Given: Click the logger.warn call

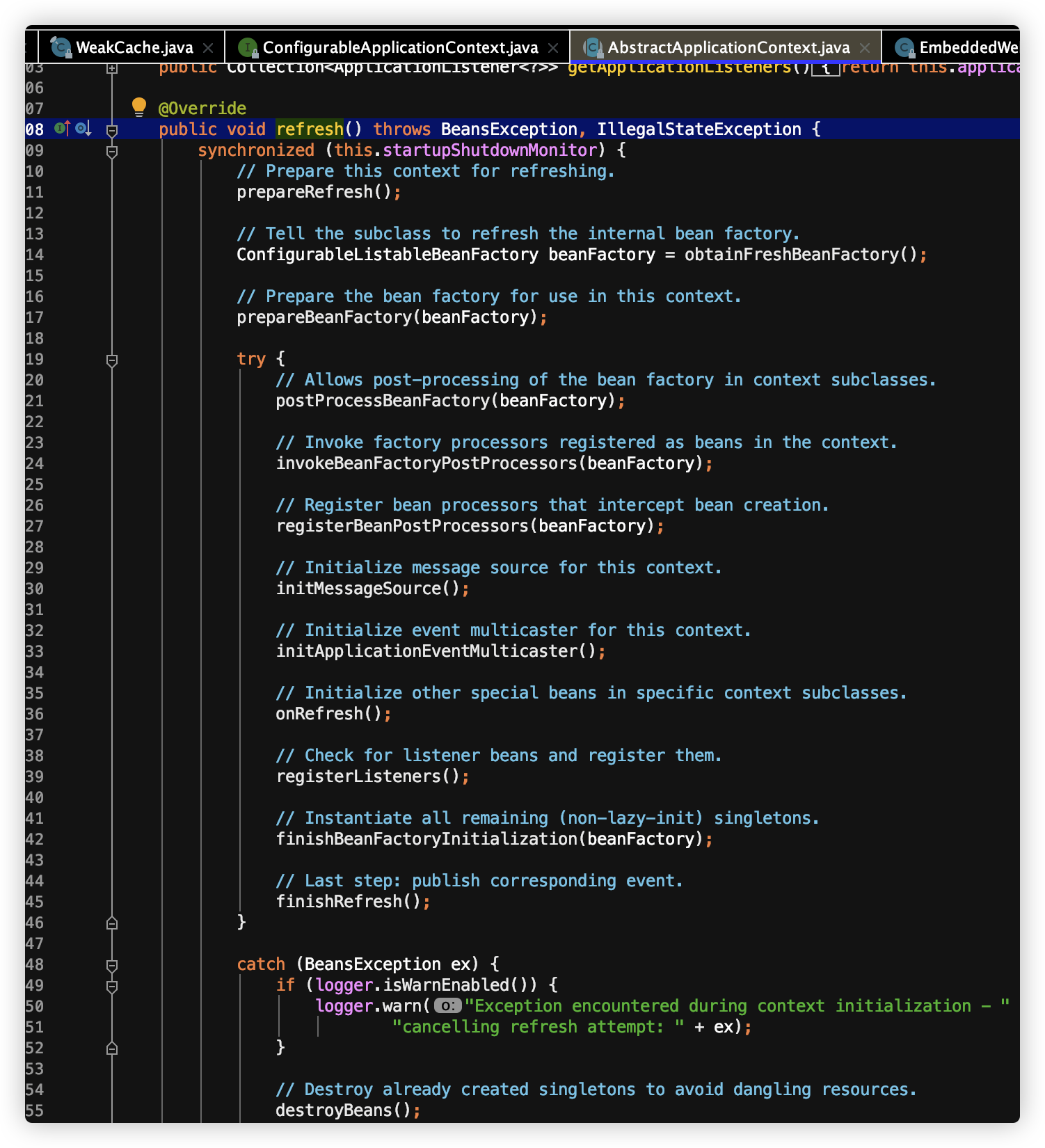Looking at the screenshot, I should tap(368, 1005).
